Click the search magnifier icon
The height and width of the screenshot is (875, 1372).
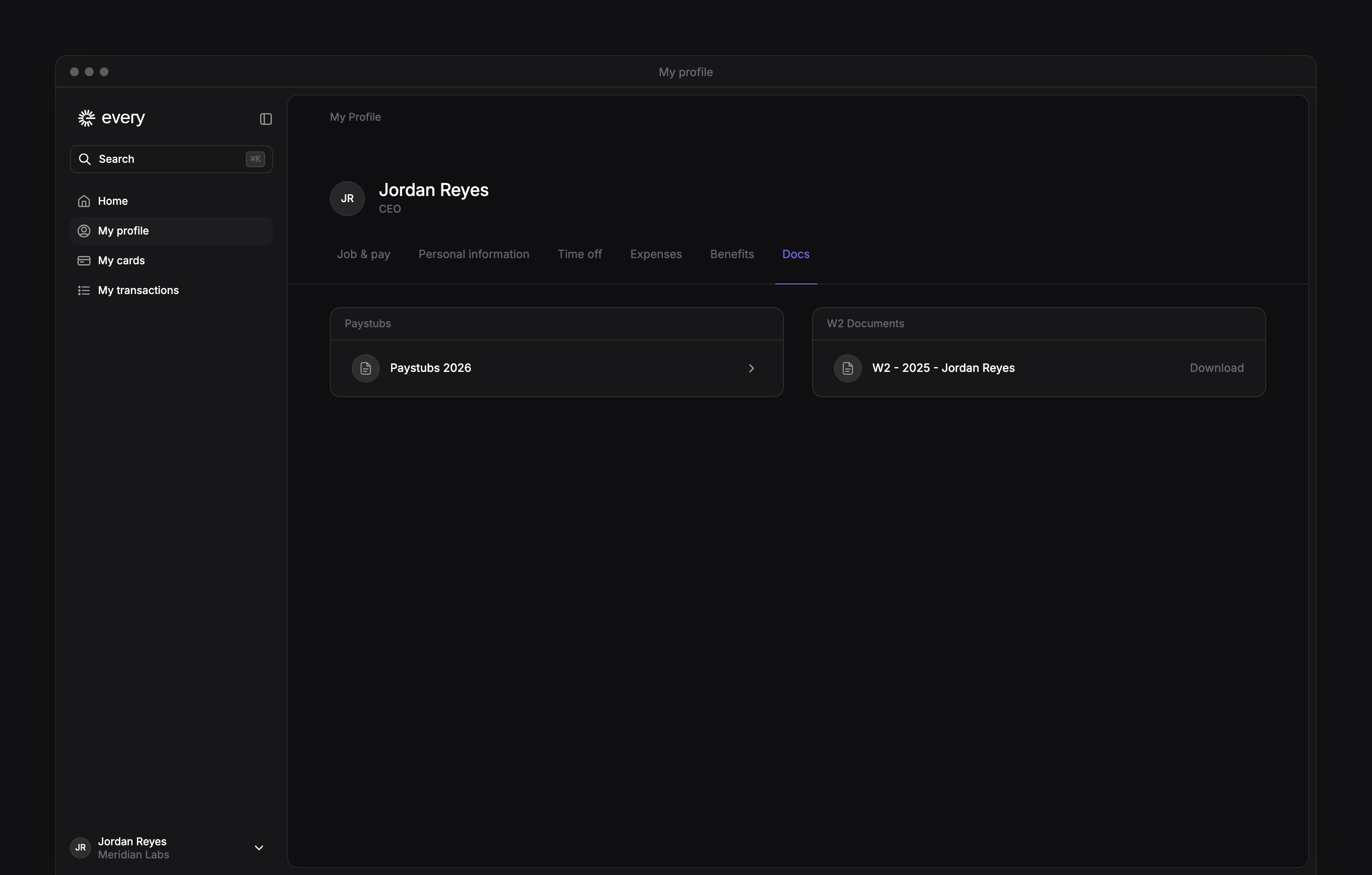point(84,159)
